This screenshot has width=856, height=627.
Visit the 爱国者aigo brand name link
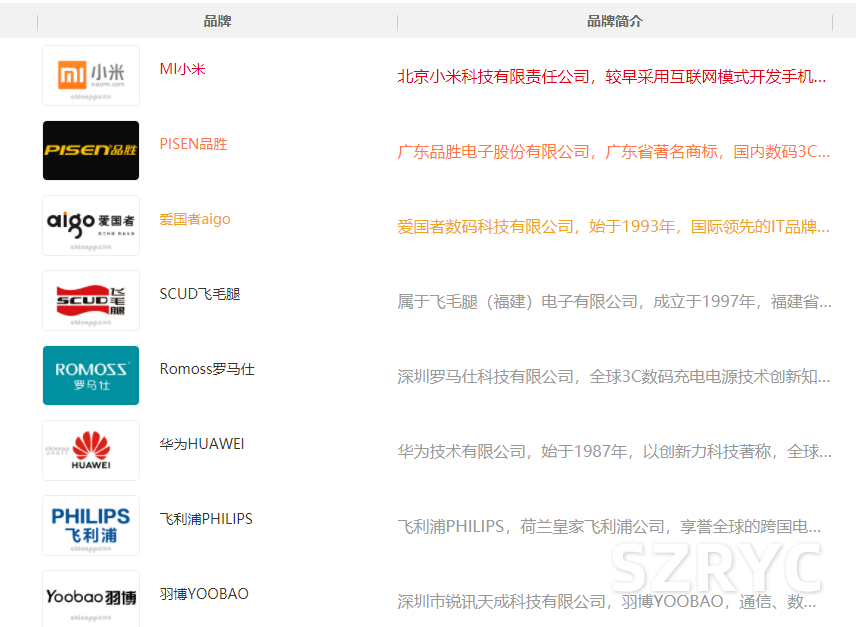(x=194, y=219)
